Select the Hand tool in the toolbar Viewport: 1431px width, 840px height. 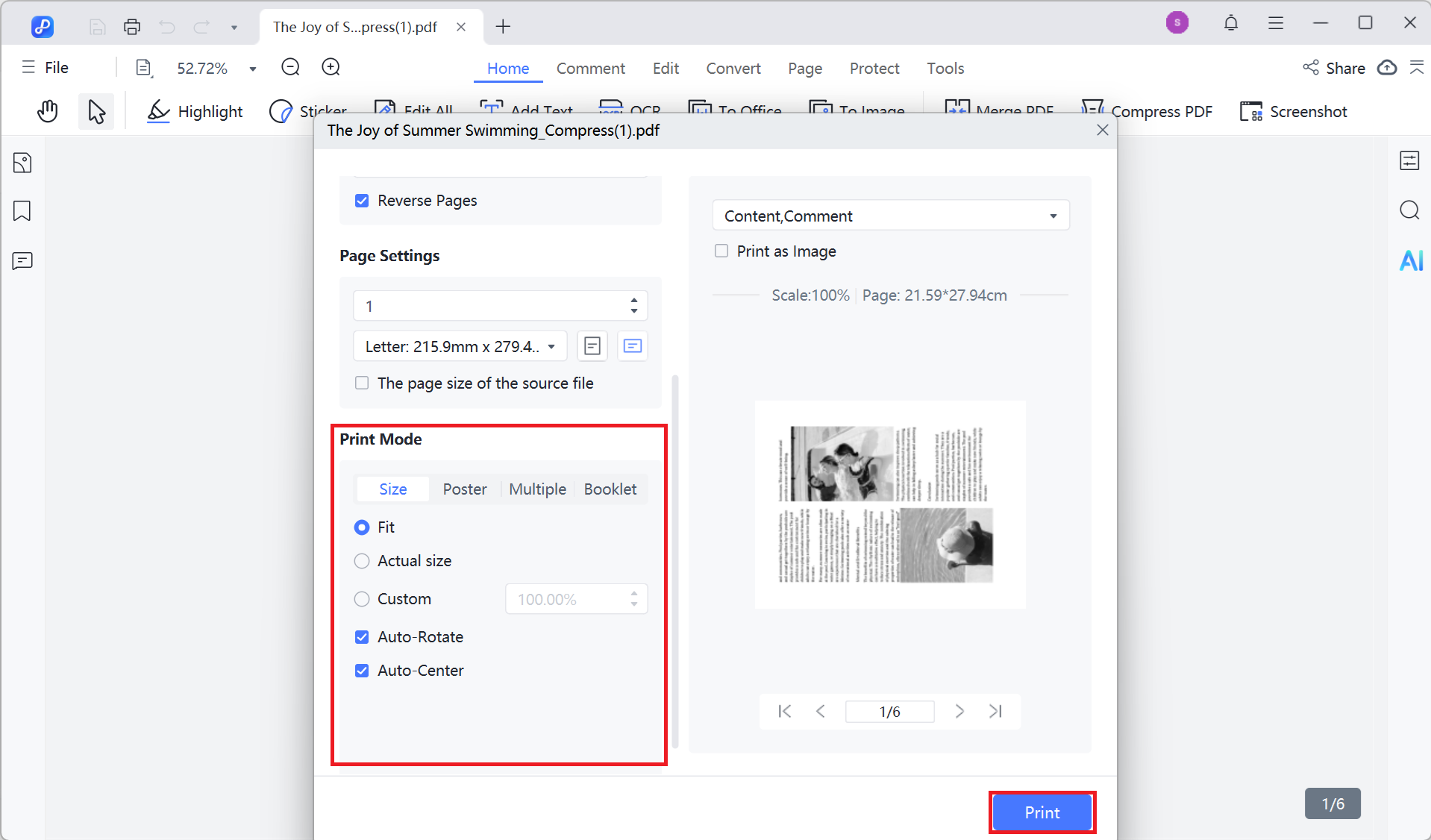(x=47, y=110)
